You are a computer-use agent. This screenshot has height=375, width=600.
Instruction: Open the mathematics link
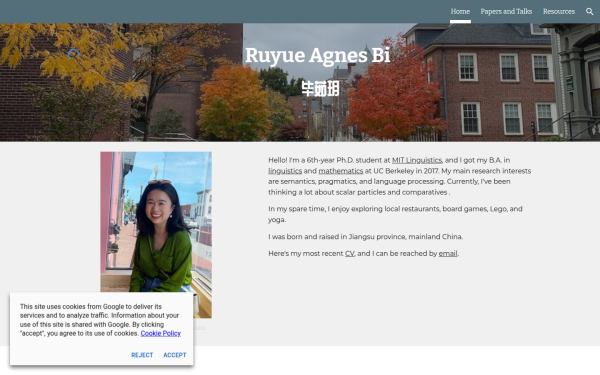(x=341, y=171)
